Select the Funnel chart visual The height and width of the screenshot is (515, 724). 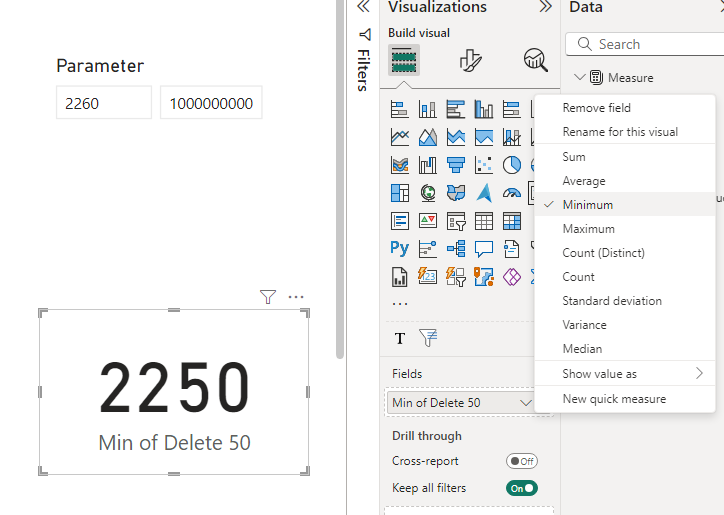click(456, 165)
